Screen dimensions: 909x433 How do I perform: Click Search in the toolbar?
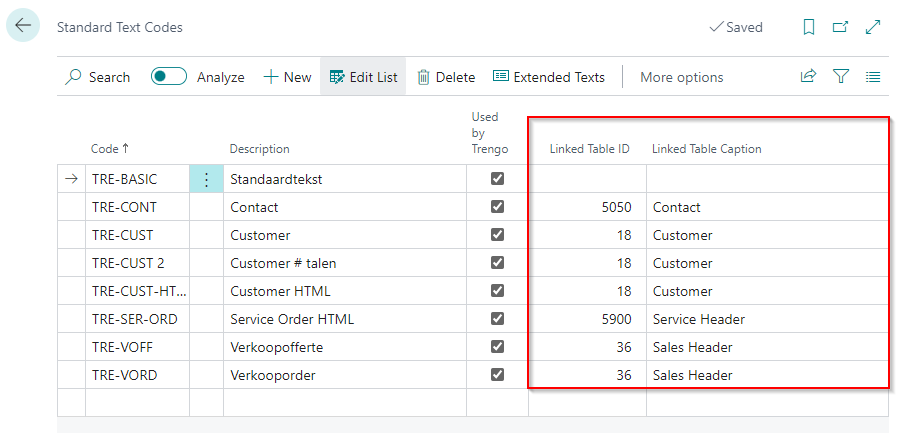97,77
